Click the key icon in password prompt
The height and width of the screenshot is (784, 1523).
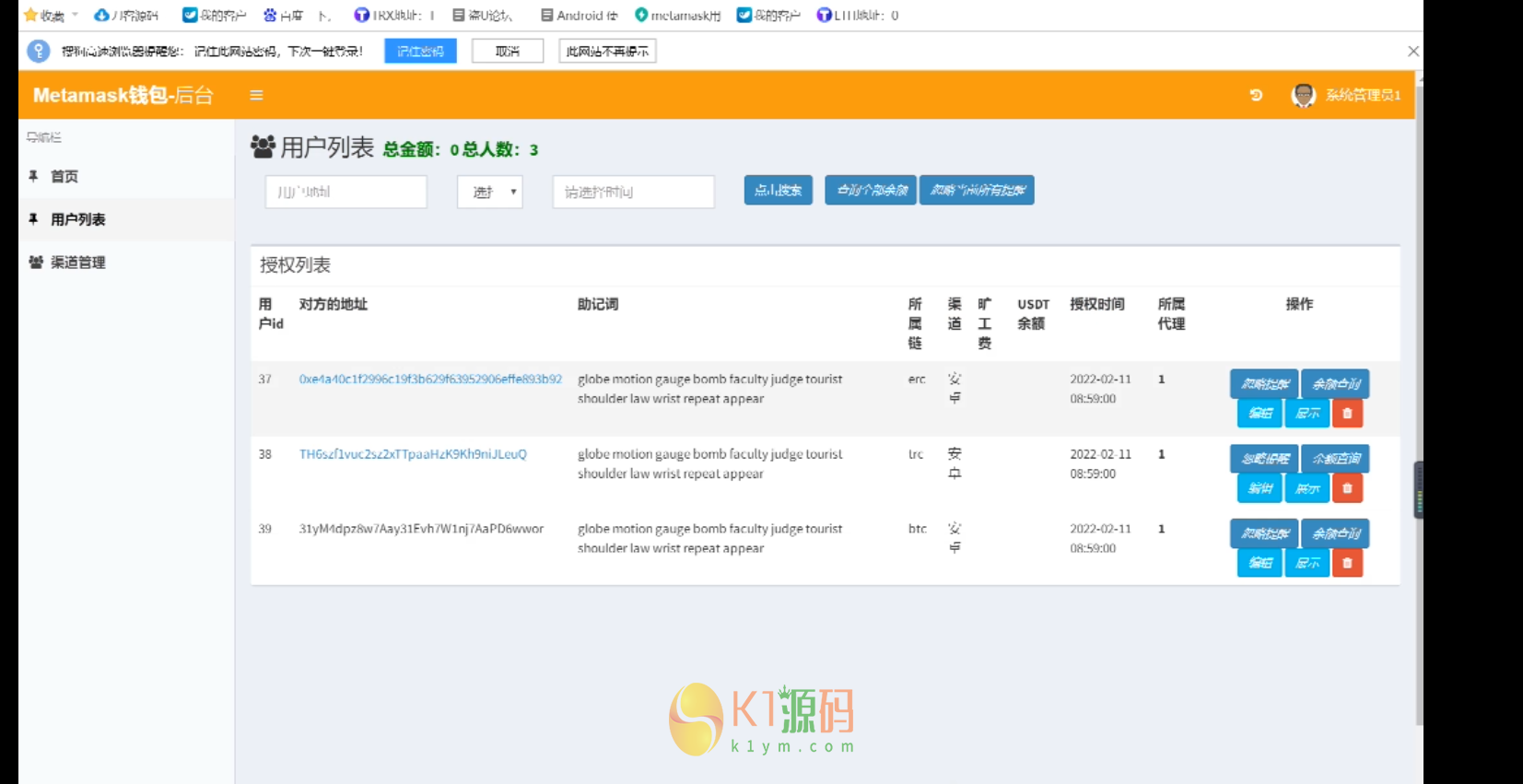pos(39,52)
